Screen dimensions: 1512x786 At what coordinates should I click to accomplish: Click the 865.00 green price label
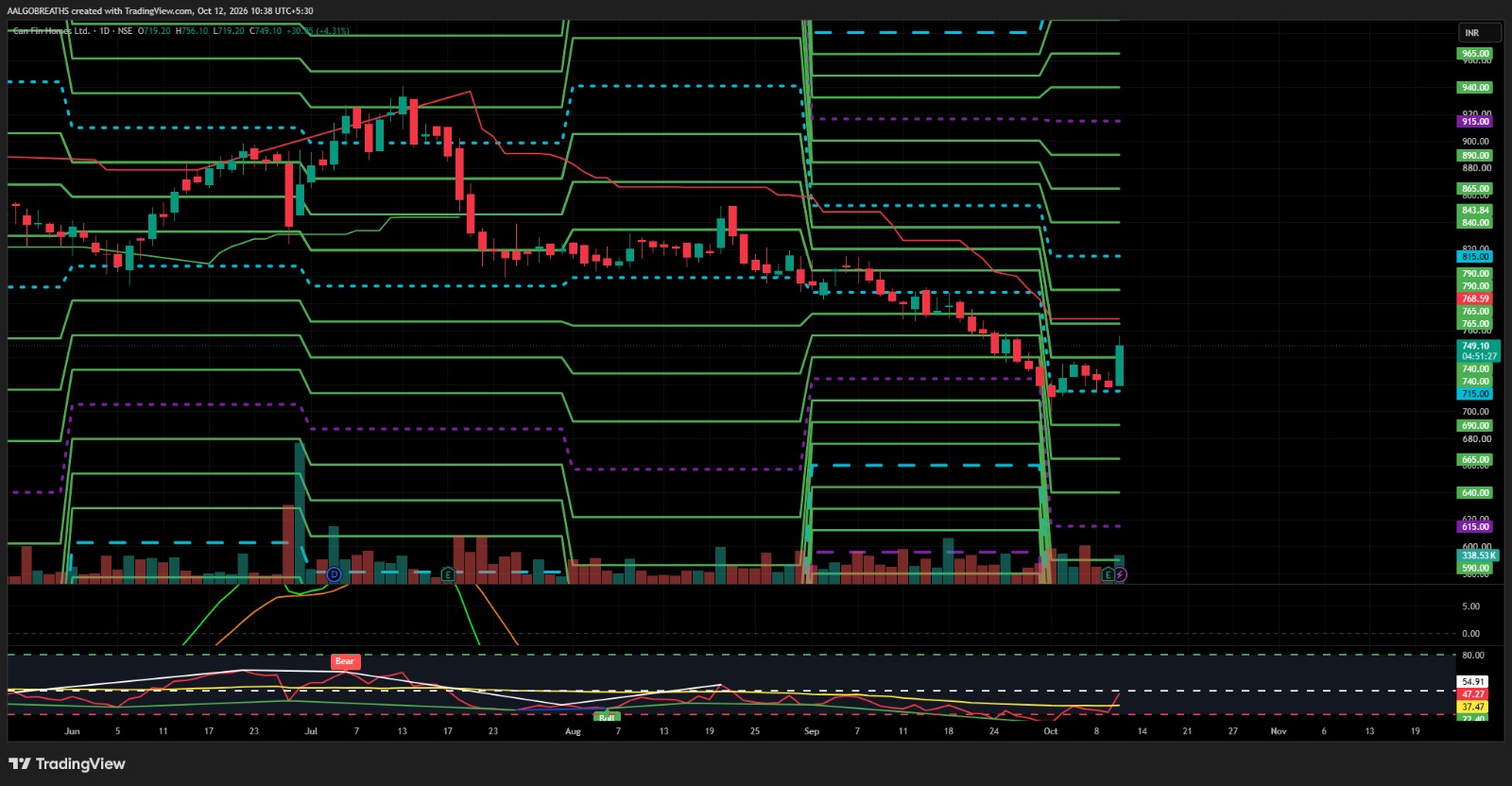pyautogui.click(x=1475, y=189)
